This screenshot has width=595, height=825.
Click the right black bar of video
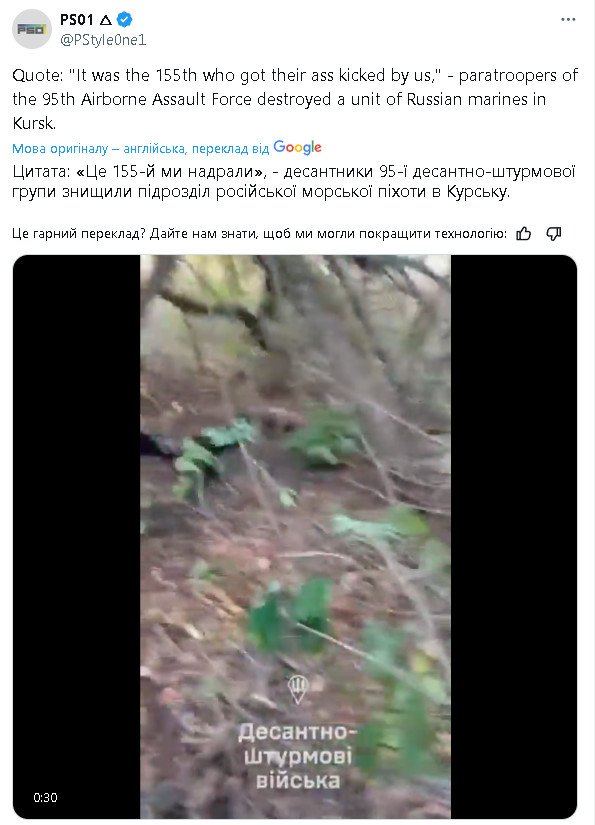coord(513,536)
